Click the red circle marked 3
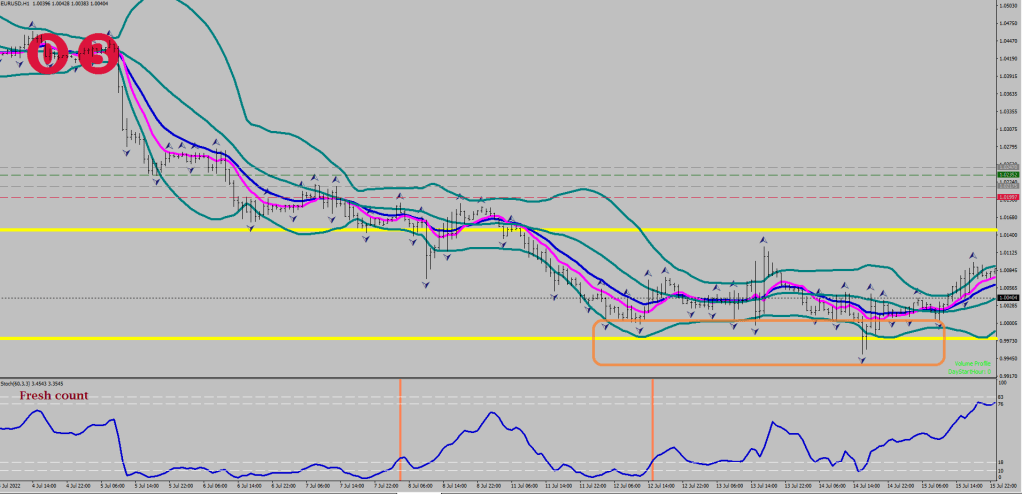Screen dimensions: 1022x494 [x=98, y=55]
